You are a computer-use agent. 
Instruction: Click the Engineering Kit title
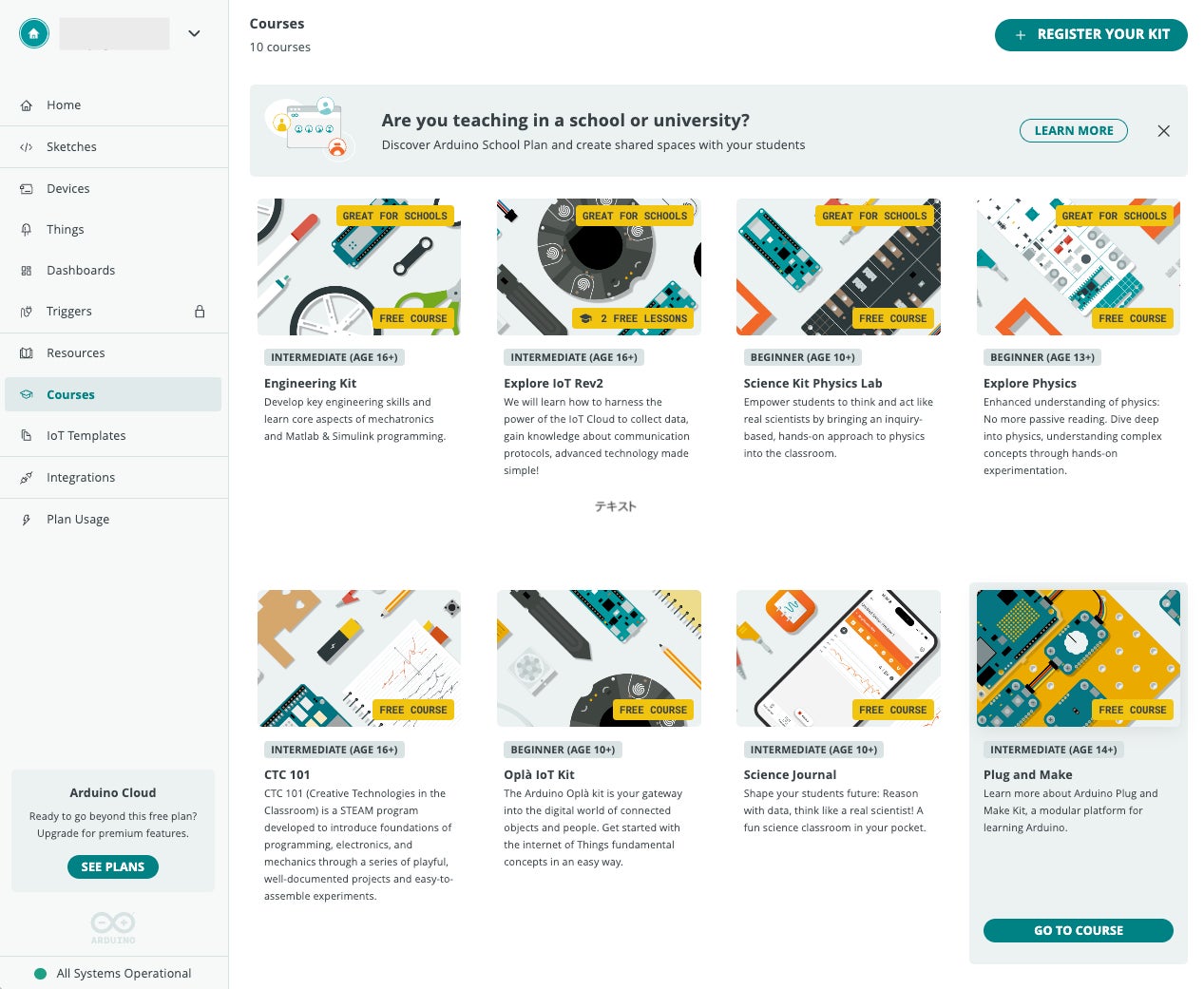[310, 384]
